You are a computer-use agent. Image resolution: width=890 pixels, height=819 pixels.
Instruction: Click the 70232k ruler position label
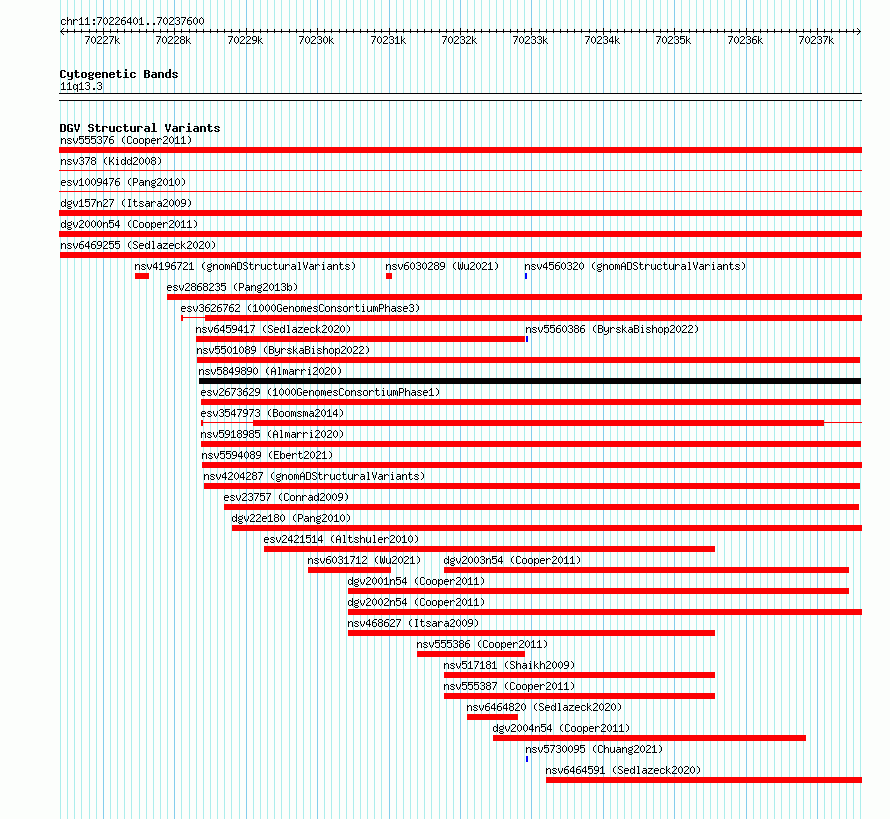coord(459,40)
